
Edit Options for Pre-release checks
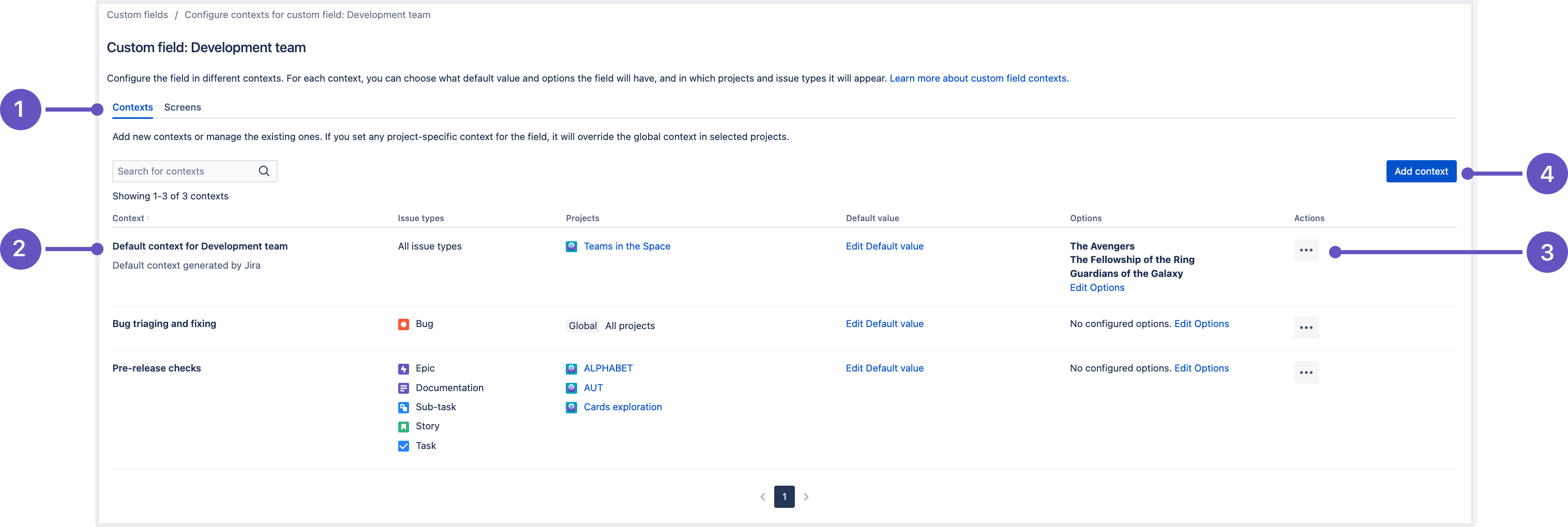click(x=1201, y=368)
